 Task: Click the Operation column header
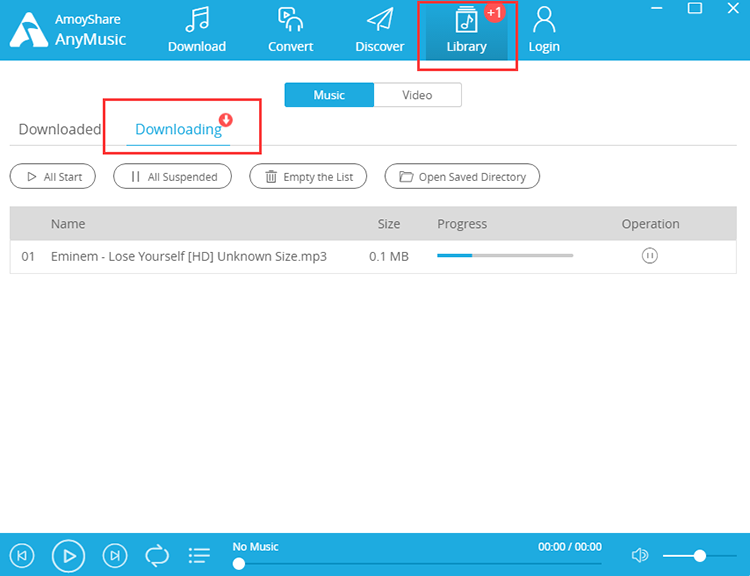point(651,224)
